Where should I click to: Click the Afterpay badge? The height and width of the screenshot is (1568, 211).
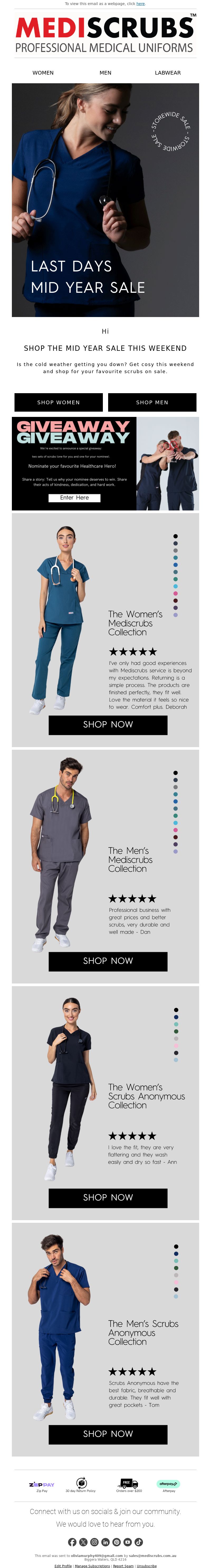169,1483
